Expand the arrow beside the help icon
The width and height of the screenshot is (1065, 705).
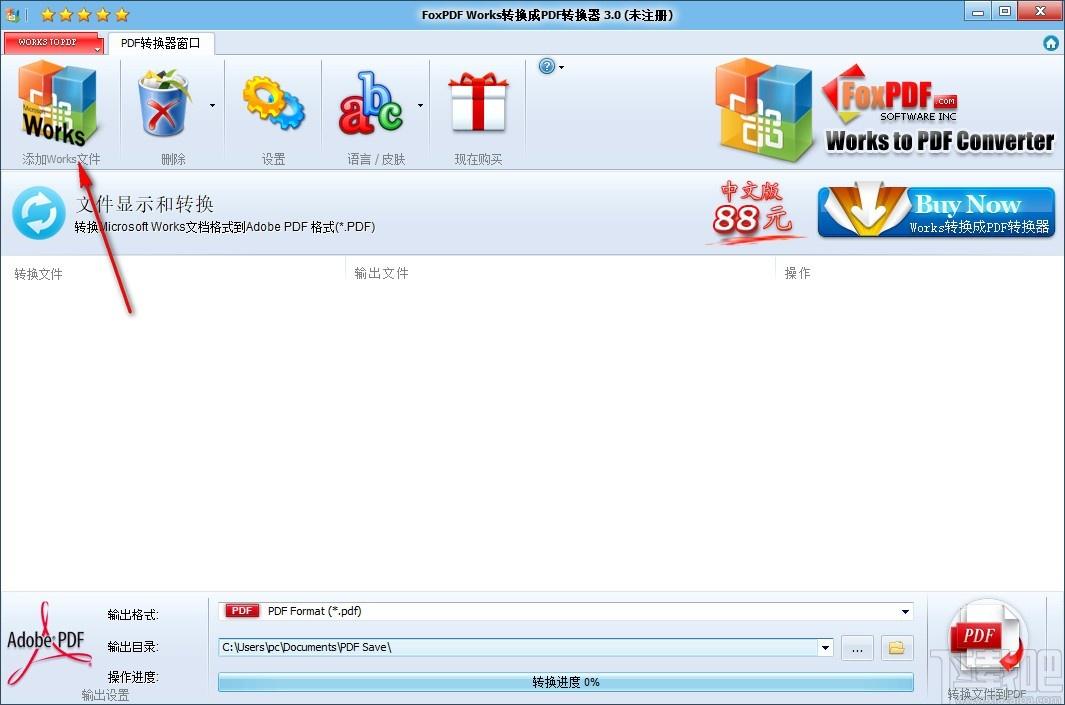(561, 67)
